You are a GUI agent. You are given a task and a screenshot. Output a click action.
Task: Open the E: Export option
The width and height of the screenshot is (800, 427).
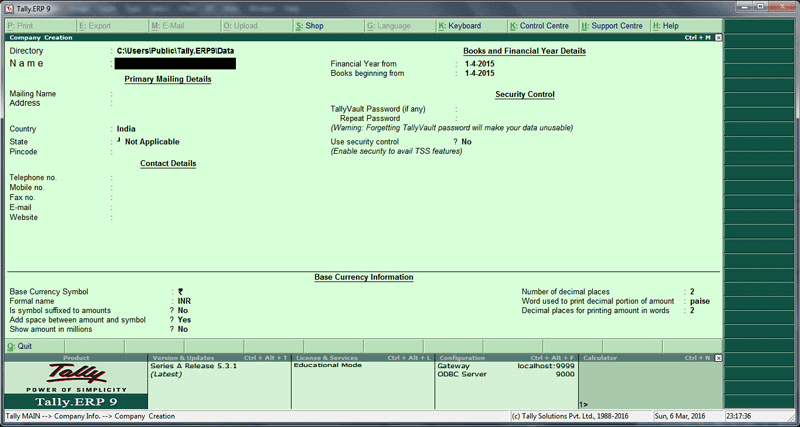[113, 26]
